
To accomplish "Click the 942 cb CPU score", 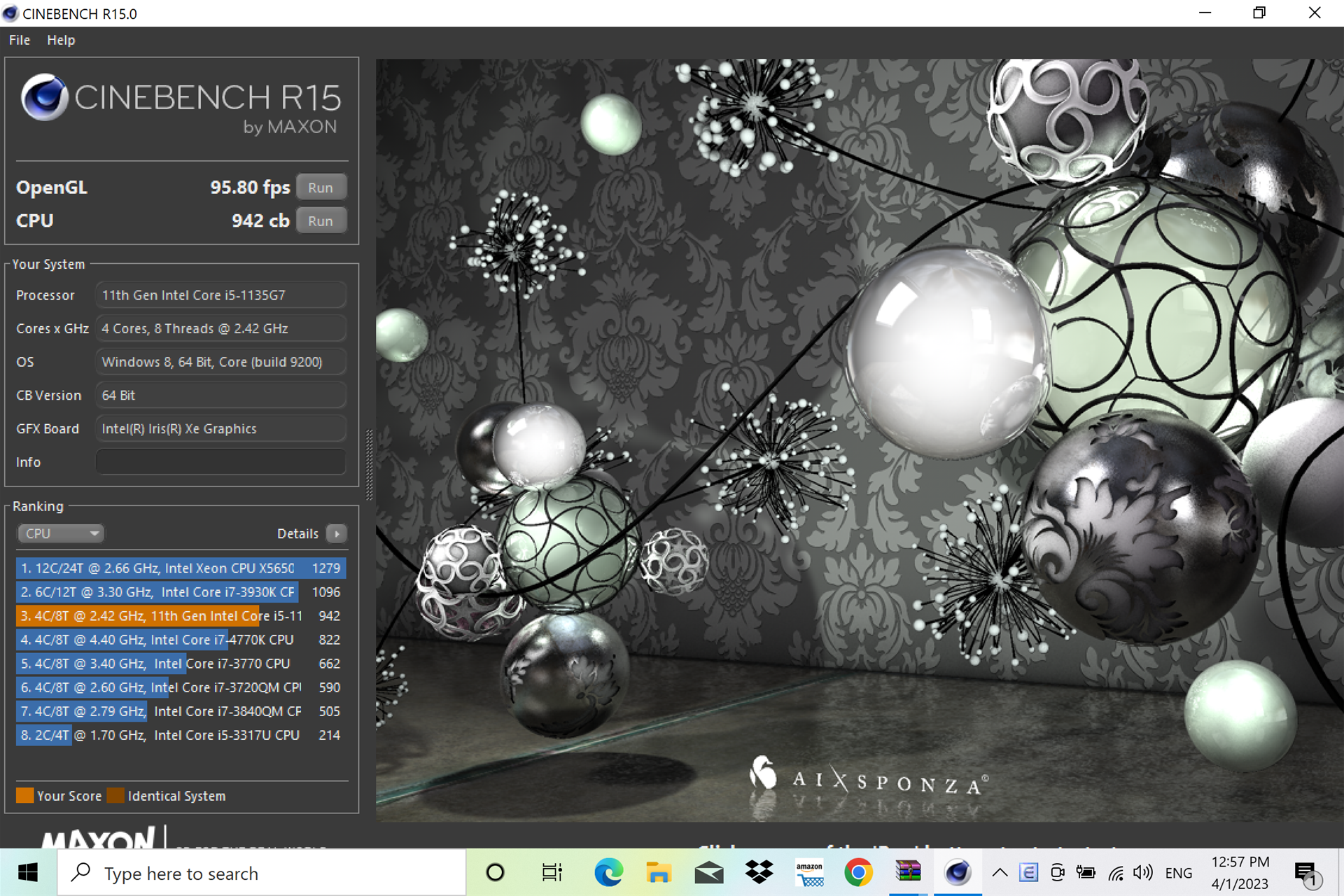I will click(x=260, y=221).
